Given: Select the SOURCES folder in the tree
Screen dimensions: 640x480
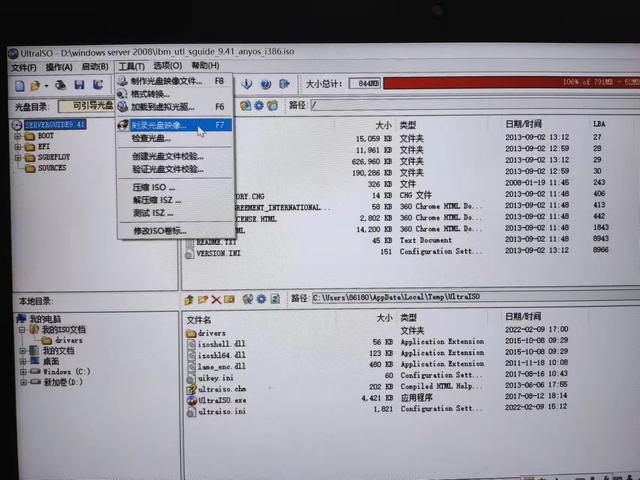Looking at the screenshot, I should (x=52, y=168).
